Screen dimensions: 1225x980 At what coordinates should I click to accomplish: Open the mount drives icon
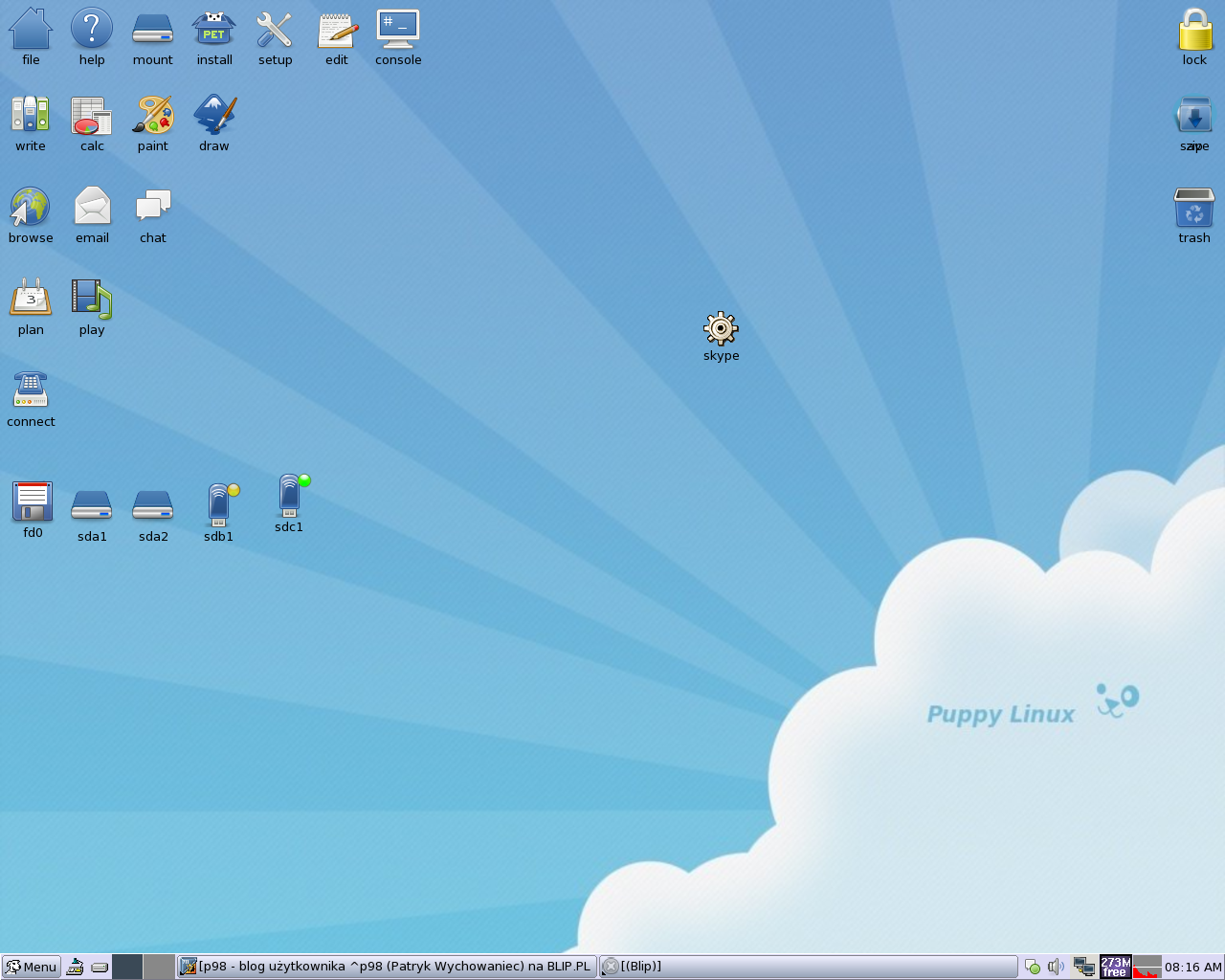point(153,31)
